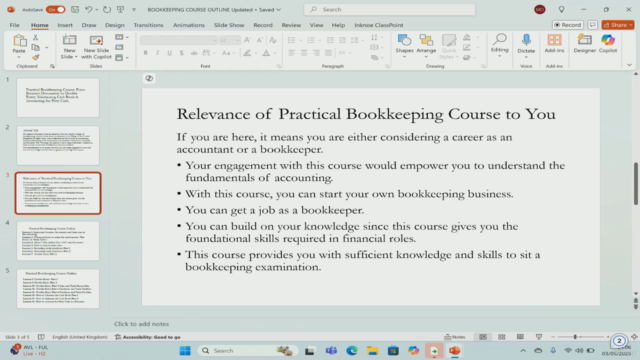The width and height of the screenshot is (640, 360).
Task: Click the Accessibility: Good to go status
Action: pyautogui.click(x=147, y=337)
